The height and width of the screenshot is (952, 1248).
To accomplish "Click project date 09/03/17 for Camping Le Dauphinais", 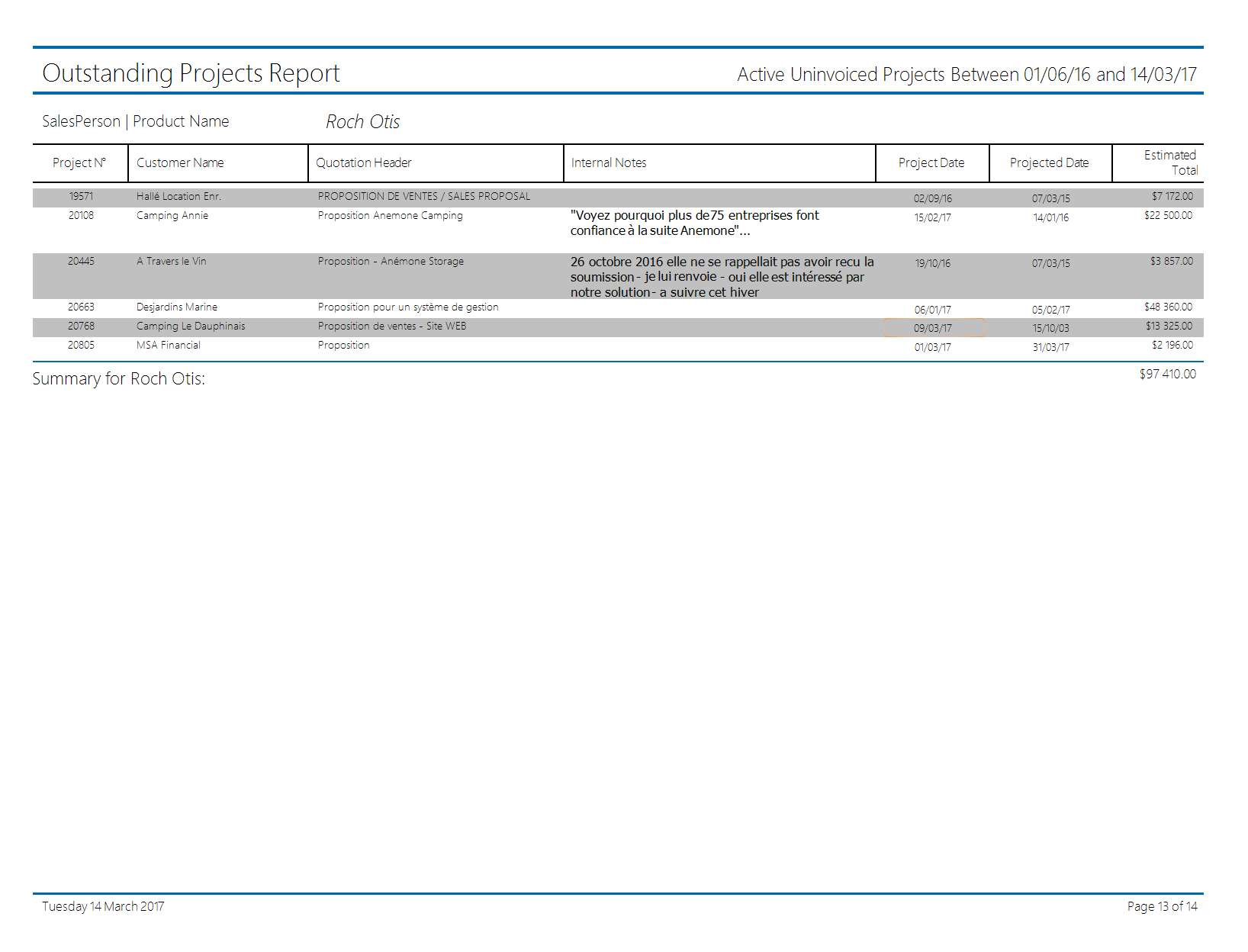I will 932,328.
